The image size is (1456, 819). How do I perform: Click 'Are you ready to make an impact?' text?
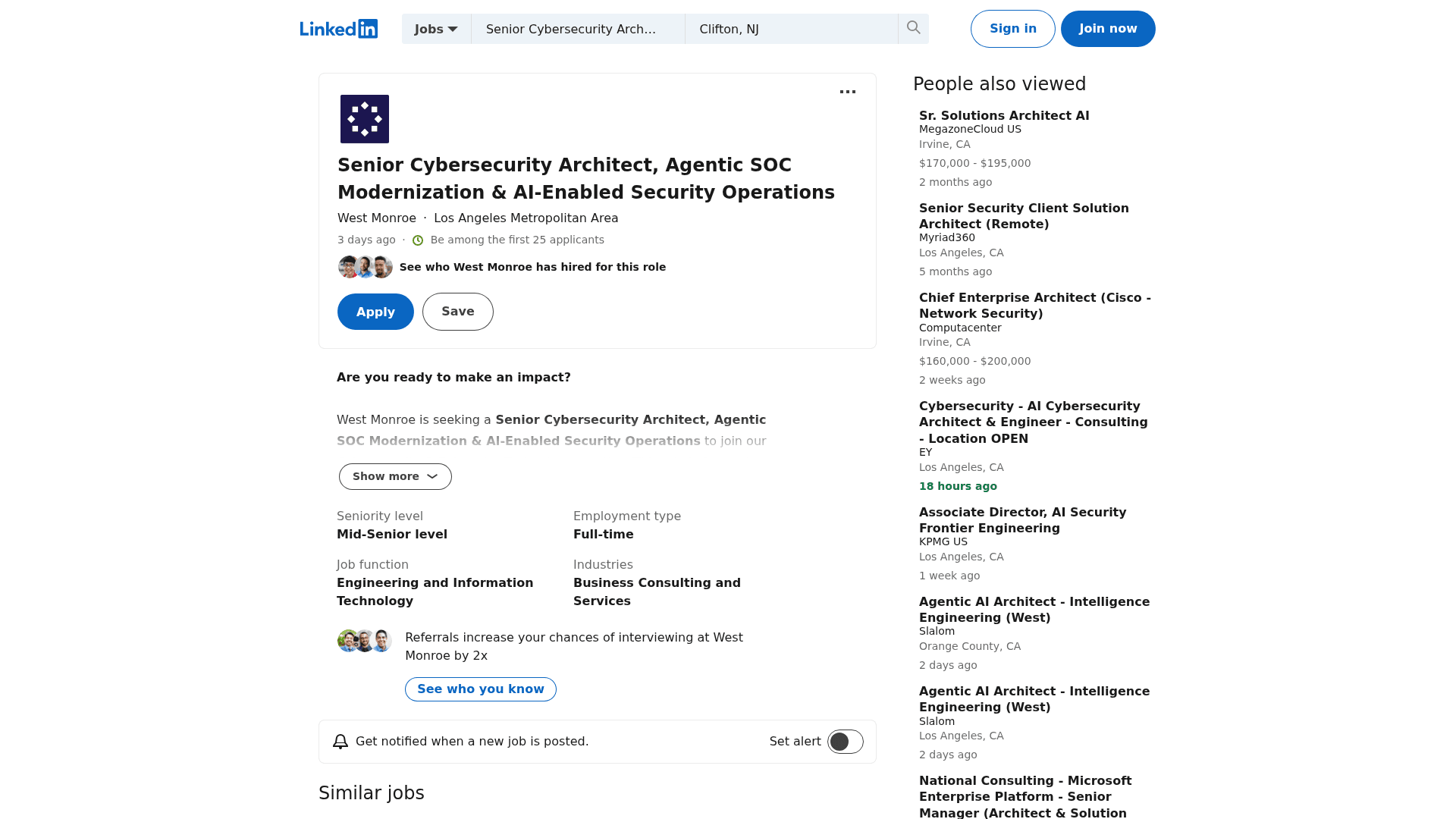(453, 378)
